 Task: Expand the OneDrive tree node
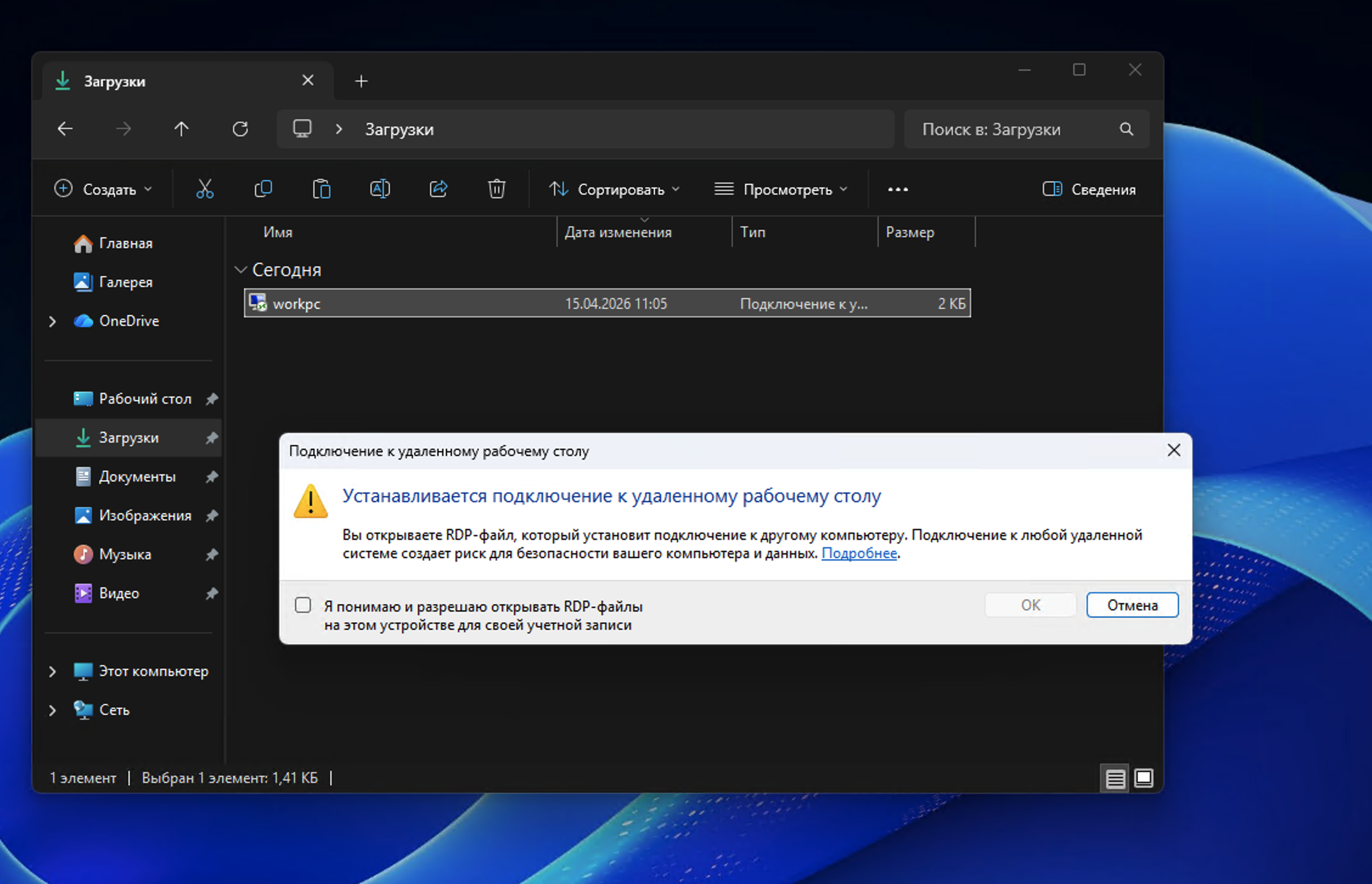(x=52, y=321)
